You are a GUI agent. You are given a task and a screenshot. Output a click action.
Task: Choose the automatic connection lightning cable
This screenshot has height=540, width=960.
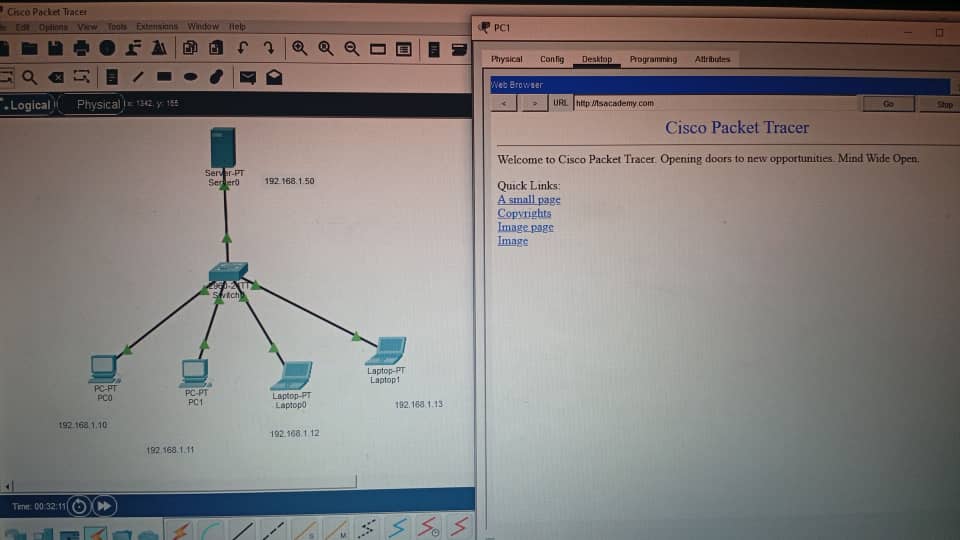(181, 530)
